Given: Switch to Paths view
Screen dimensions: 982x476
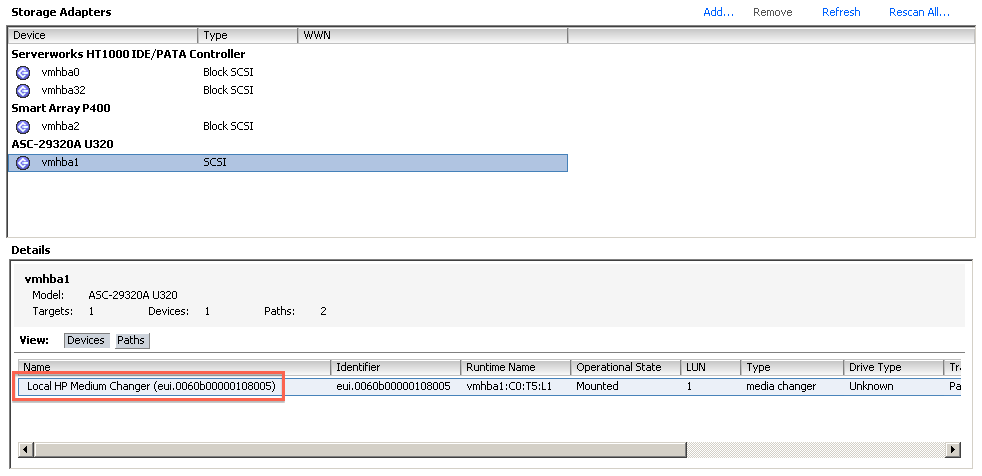Looking at the screenshot, I should pyautogui.click(x=132, y=341).
